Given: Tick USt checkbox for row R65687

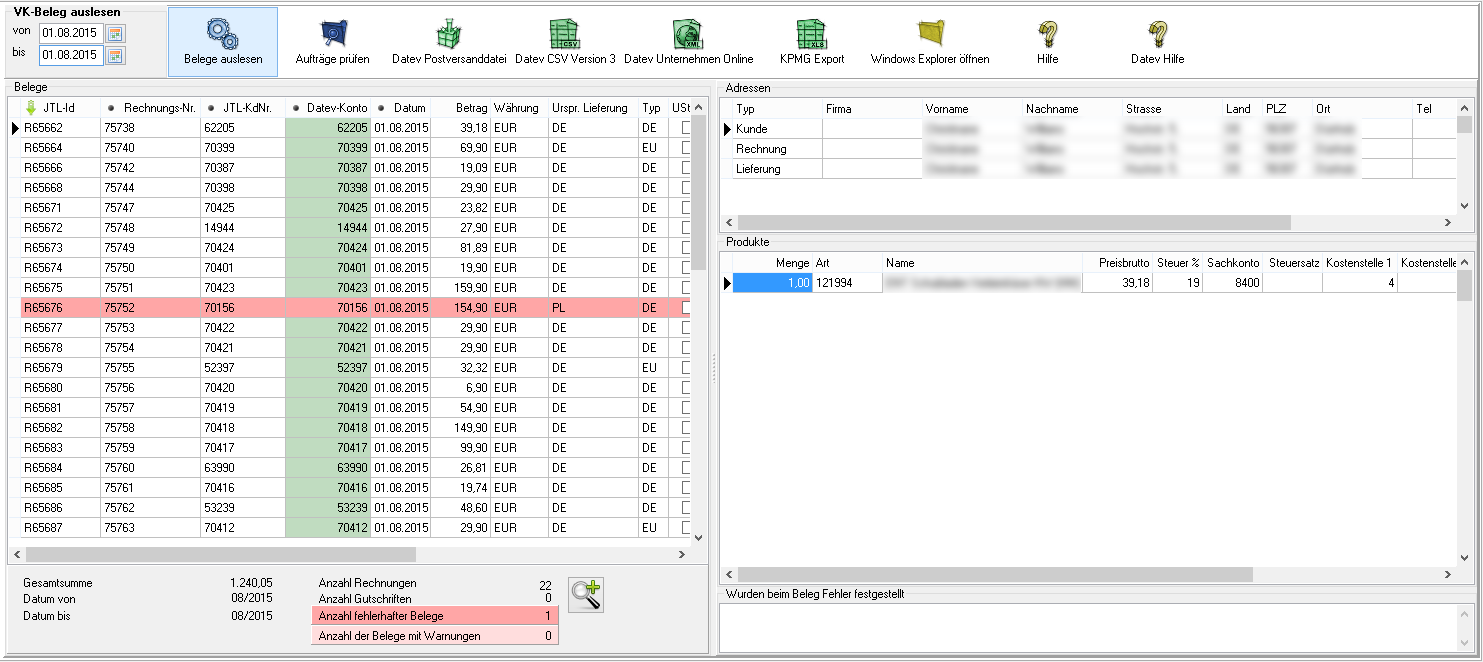Looking at the screenshot, I should coord(686,528).
